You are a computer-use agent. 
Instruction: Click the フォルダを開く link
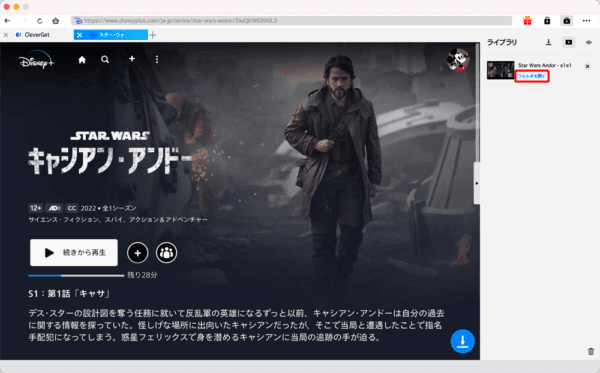click(532, 76)
